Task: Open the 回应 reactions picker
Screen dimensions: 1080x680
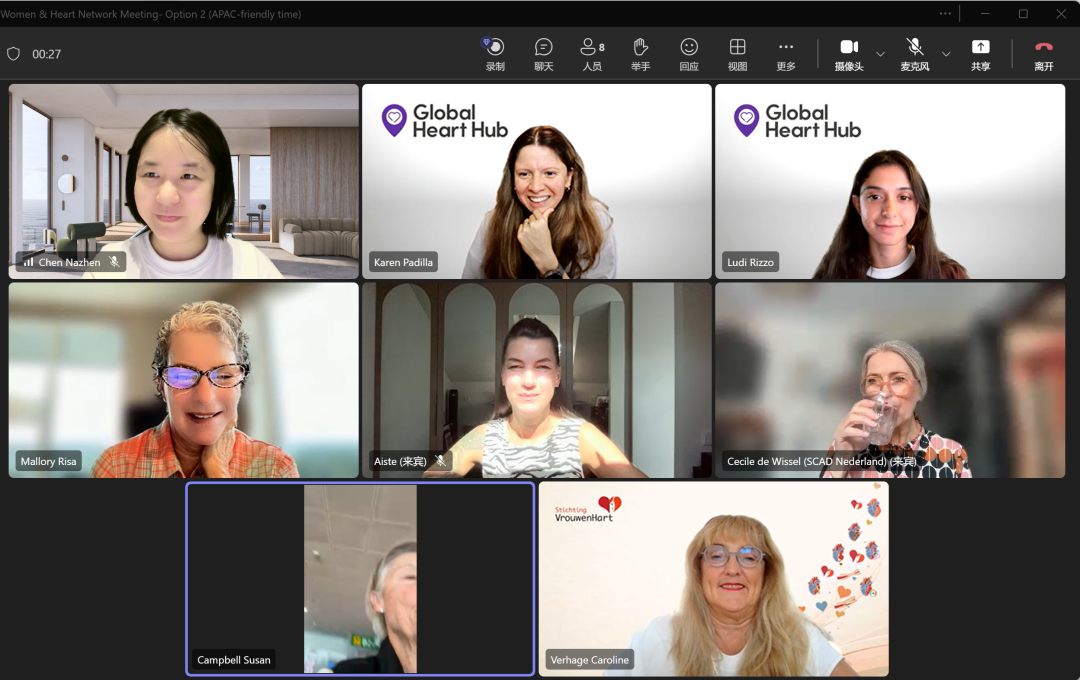Action: (x=689, y=54)
